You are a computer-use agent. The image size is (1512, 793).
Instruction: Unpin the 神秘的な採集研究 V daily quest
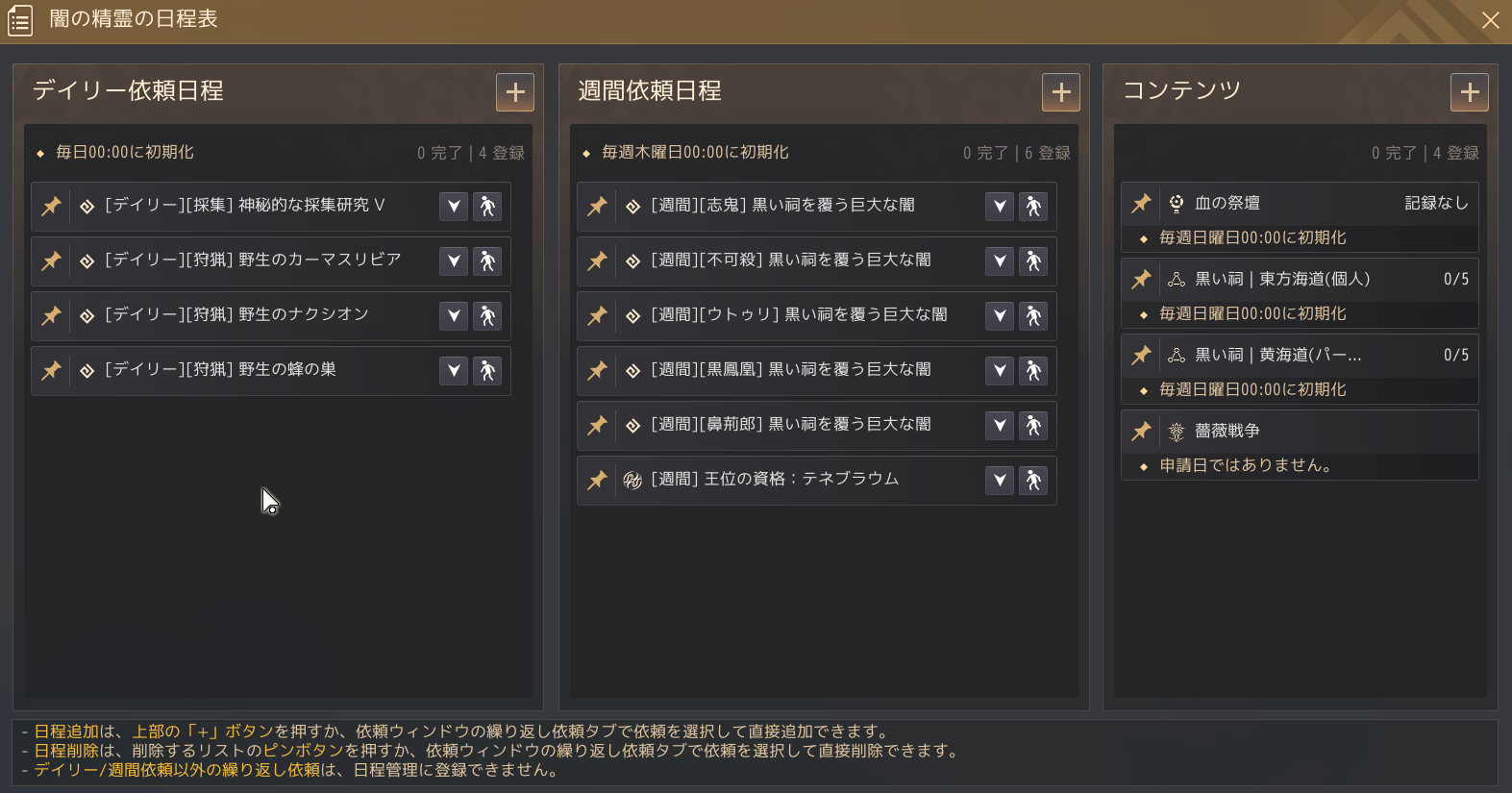[x=51, y=207]
